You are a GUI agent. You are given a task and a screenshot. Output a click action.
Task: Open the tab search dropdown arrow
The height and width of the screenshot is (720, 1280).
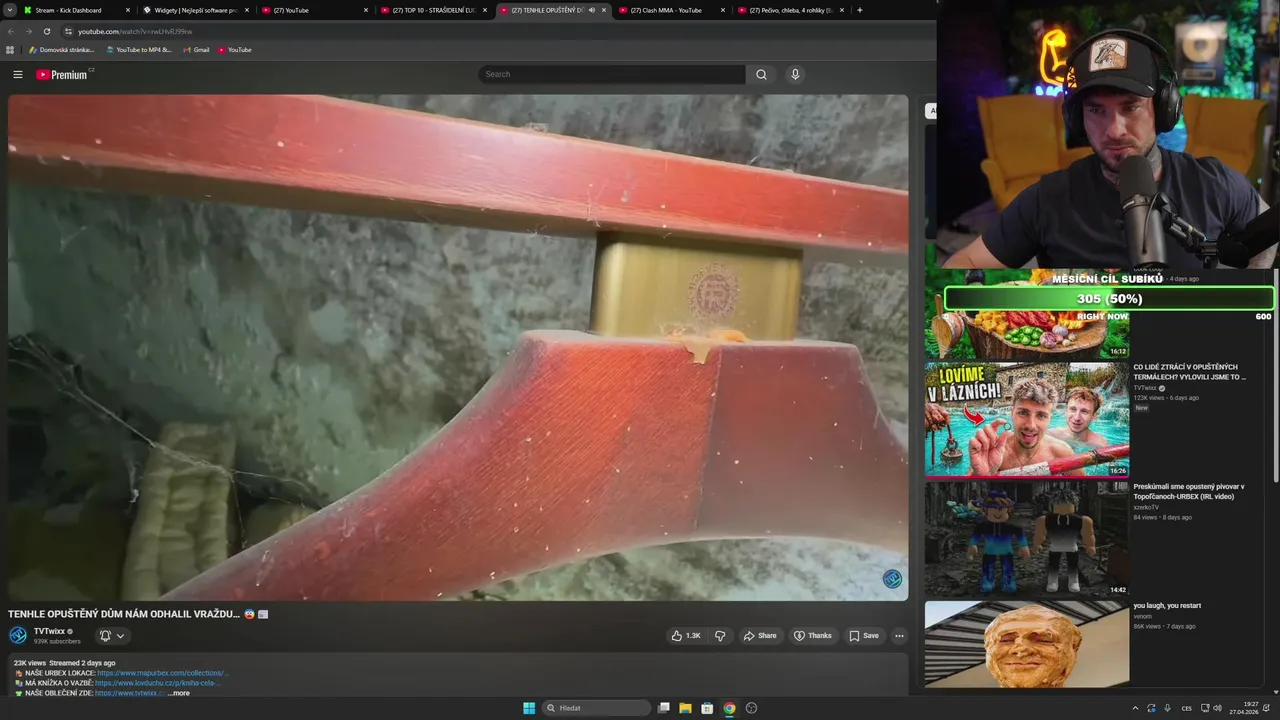coord(10,10)
